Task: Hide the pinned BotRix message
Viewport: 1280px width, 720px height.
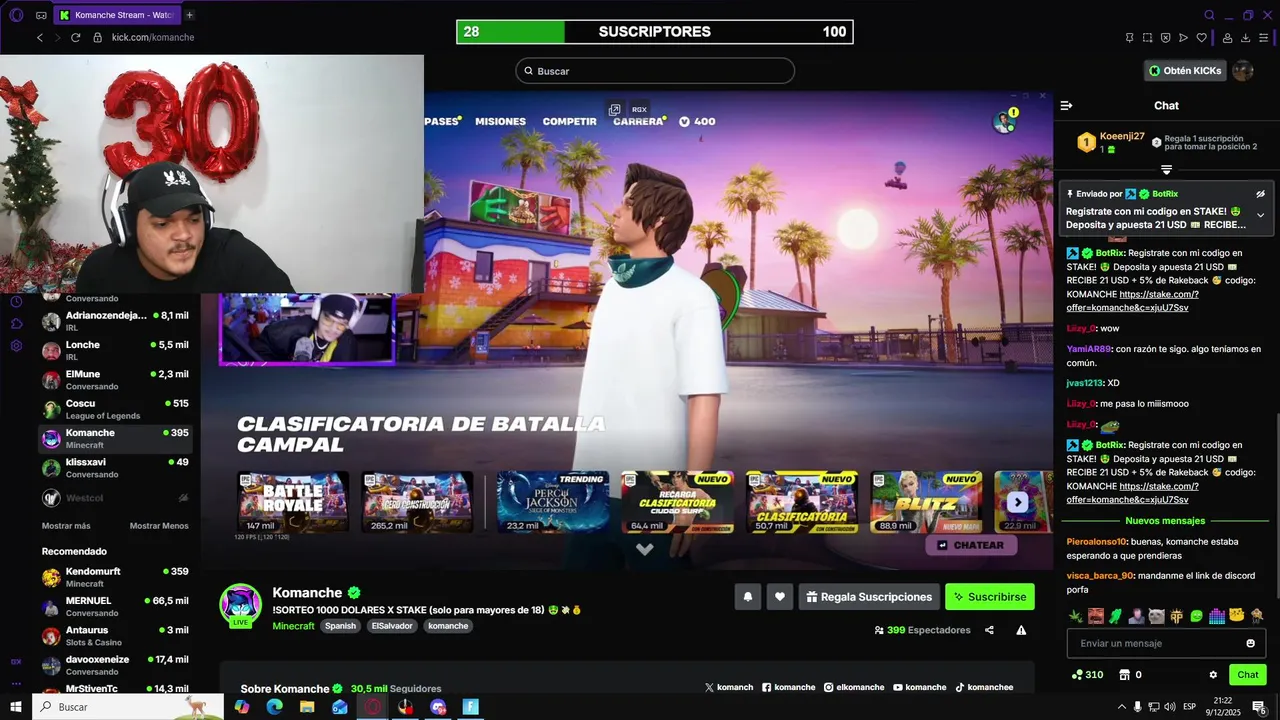Action: click(1260, 194)
